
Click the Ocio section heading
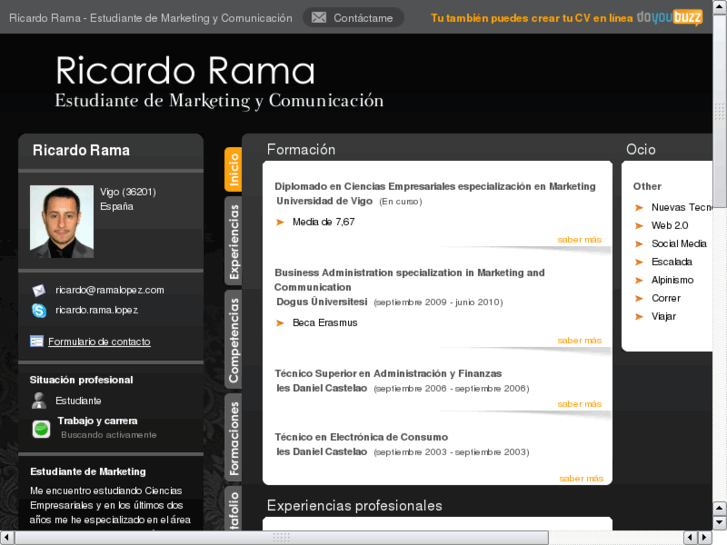[x=640, y=149]
